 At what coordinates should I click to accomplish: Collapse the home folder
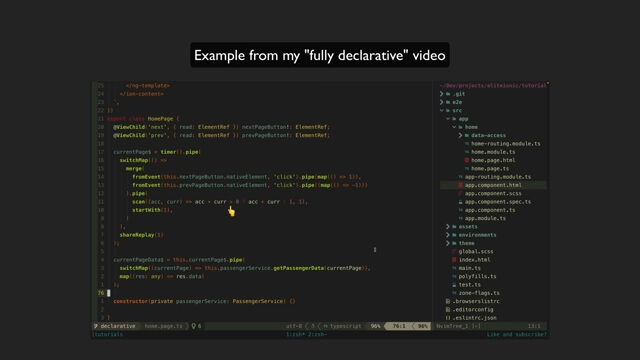coord(454,127)
